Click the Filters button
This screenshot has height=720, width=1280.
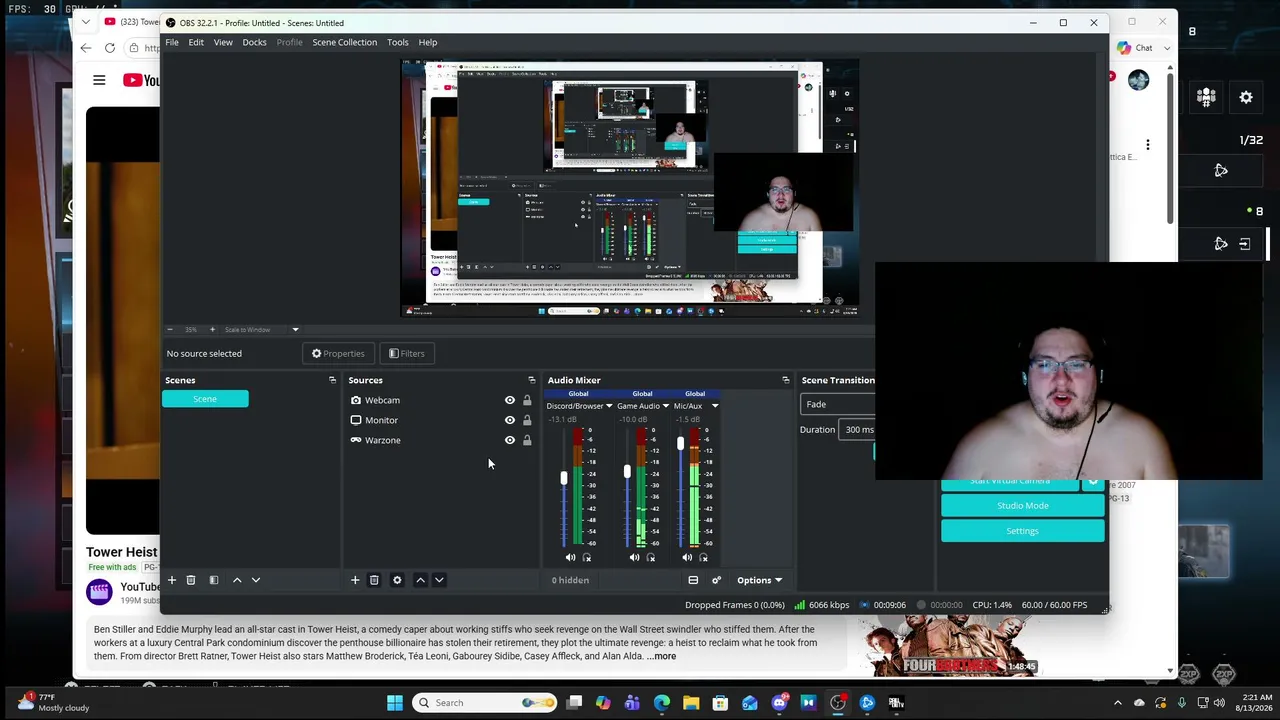click(406, 353)
